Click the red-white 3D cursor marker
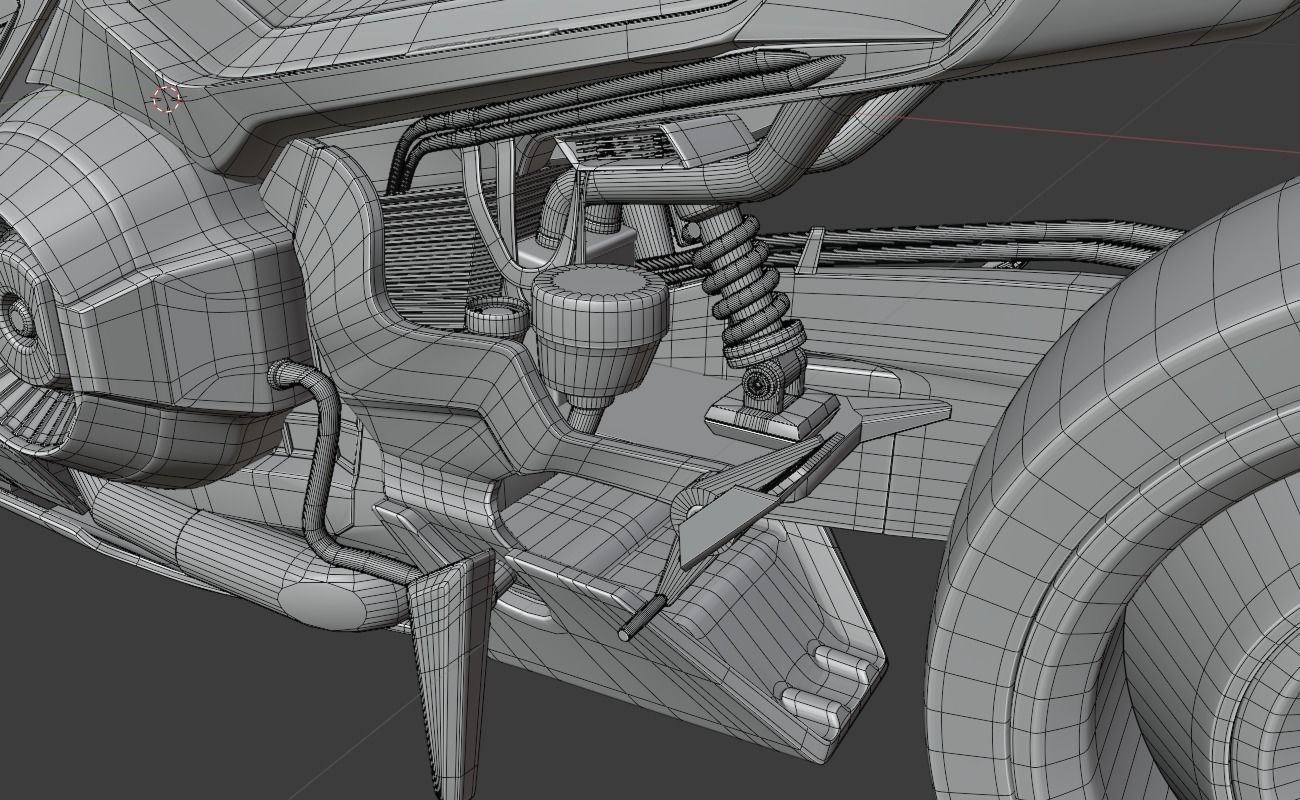Screen dimensions: 1300x800 pos(166,98)
